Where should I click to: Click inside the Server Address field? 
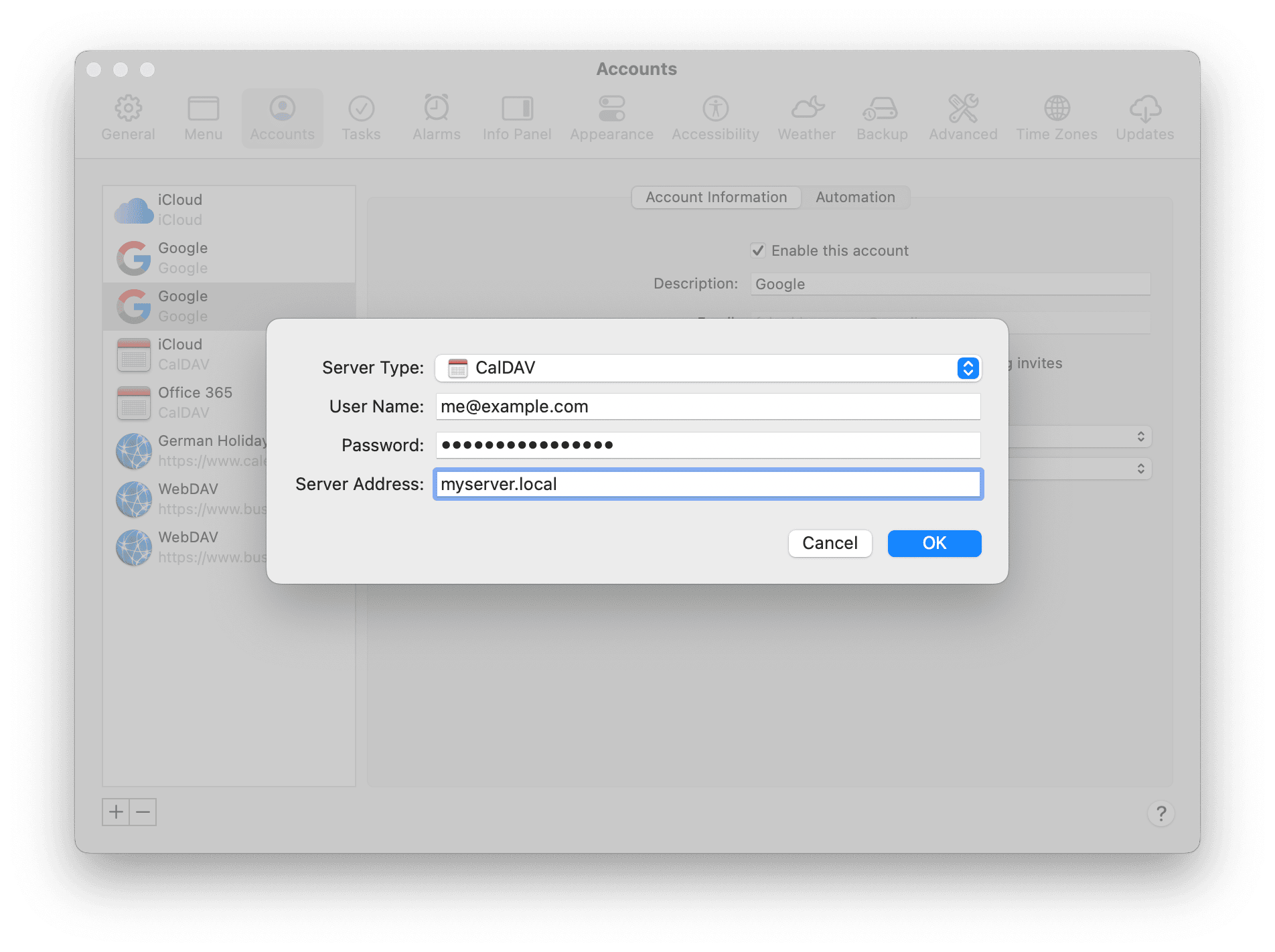coord(708,483)
